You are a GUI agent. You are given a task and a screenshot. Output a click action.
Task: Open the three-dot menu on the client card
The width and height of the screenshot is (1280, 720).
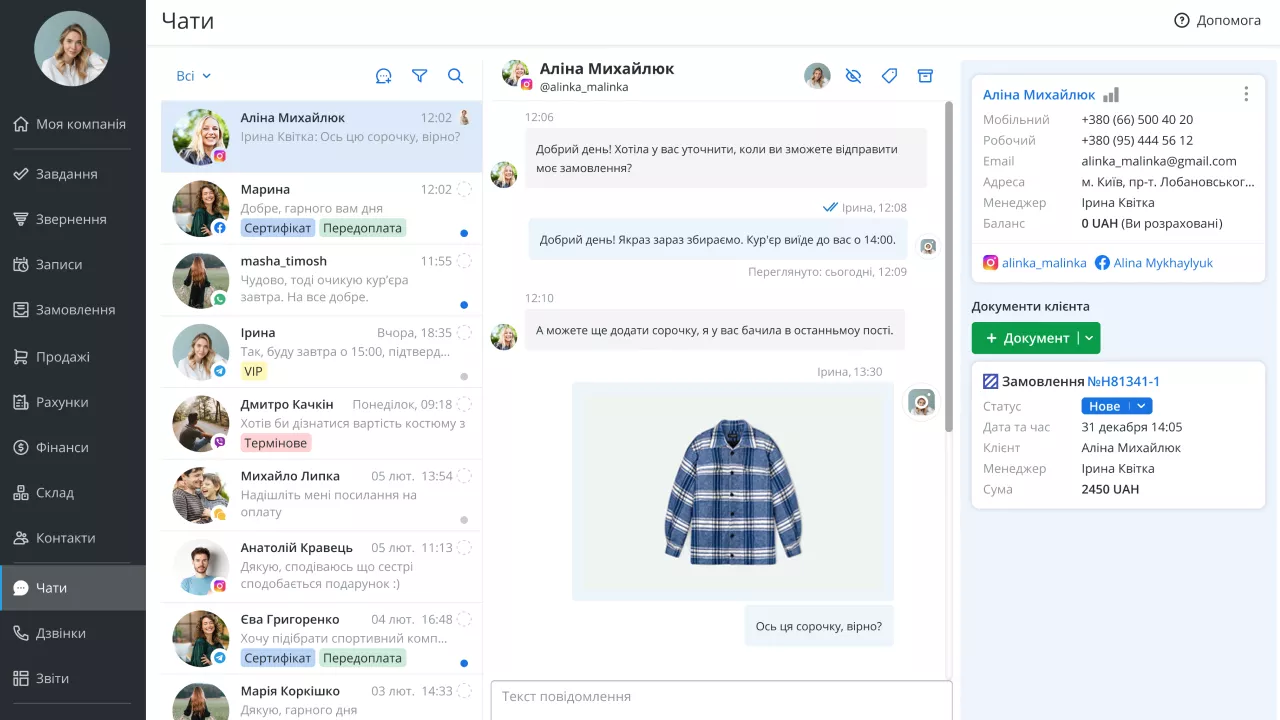pyautogui.click(x=1246, y=94)
